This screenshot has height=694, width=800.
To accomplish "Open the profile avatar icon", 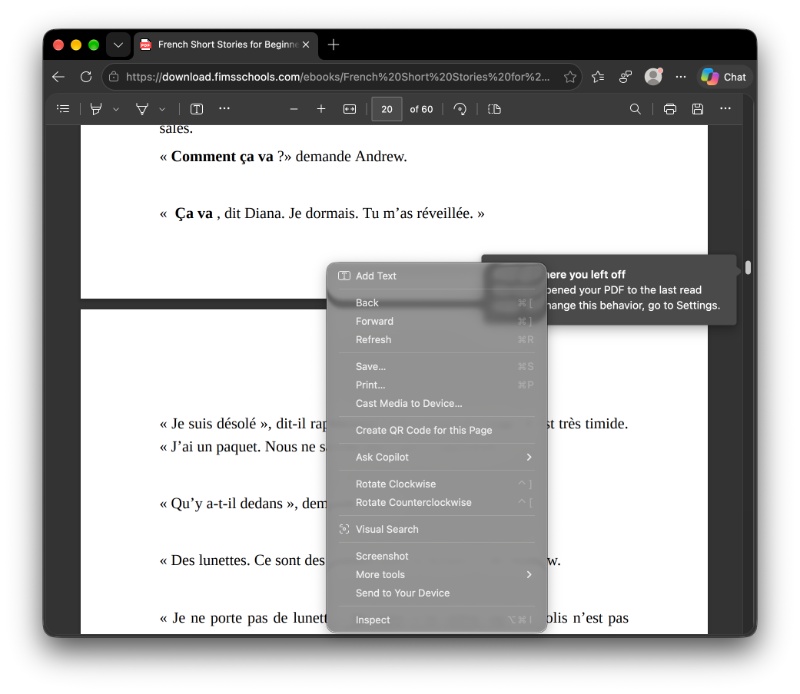I will [653, 77].
